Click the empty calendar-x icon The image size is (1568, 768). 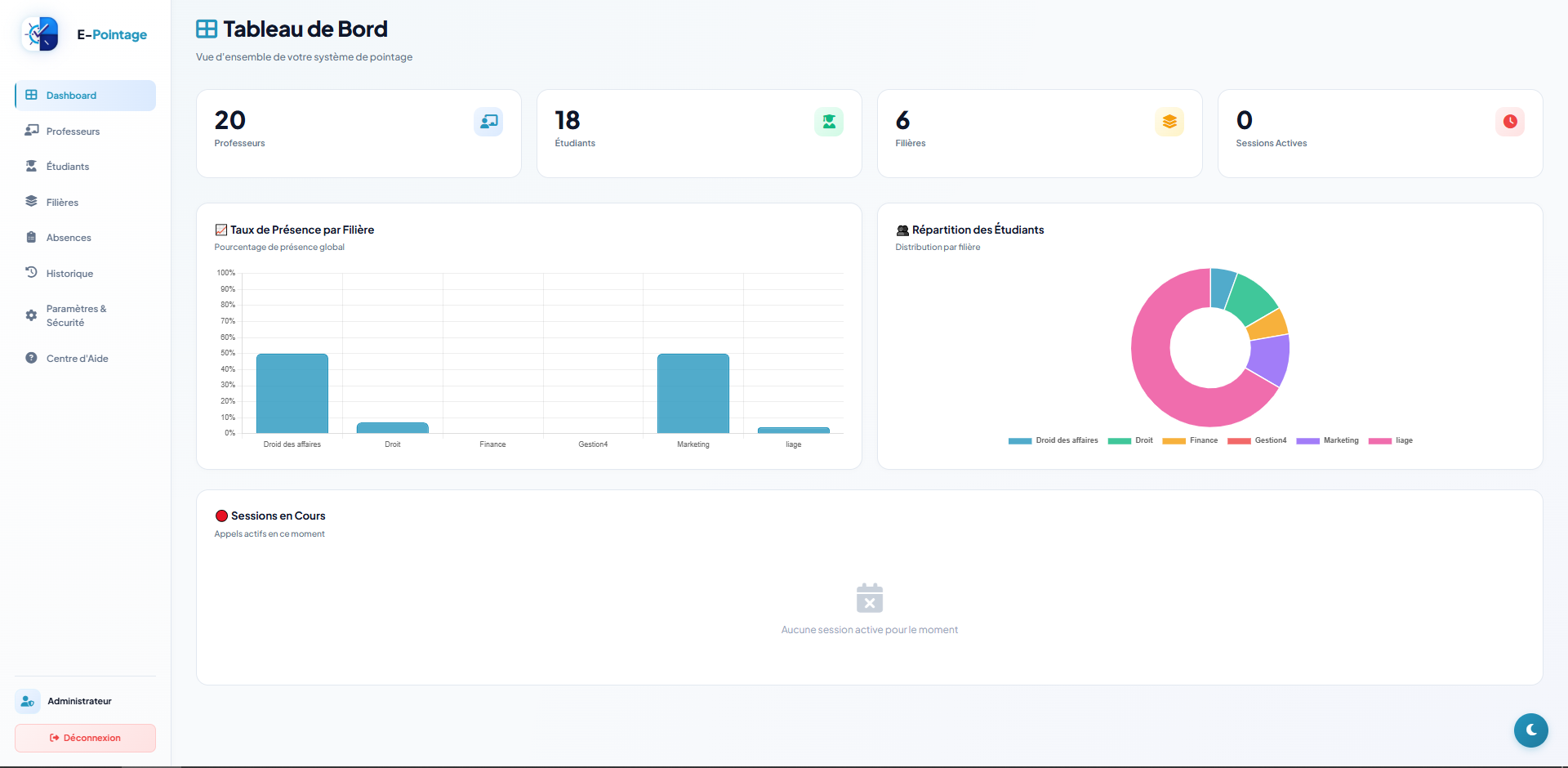coord(870,598)
